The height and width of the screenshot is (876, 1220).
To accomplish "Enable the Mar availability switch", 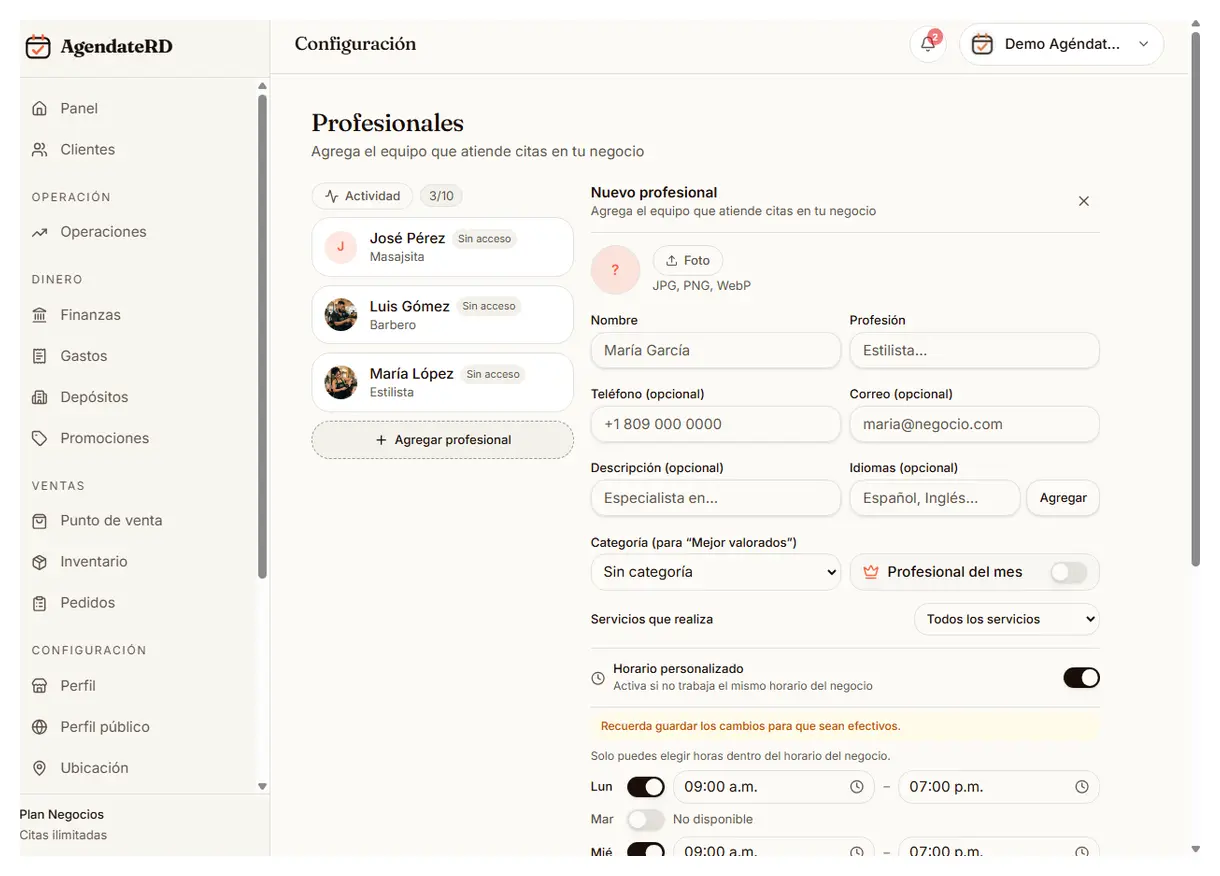I will coord(646,820).
